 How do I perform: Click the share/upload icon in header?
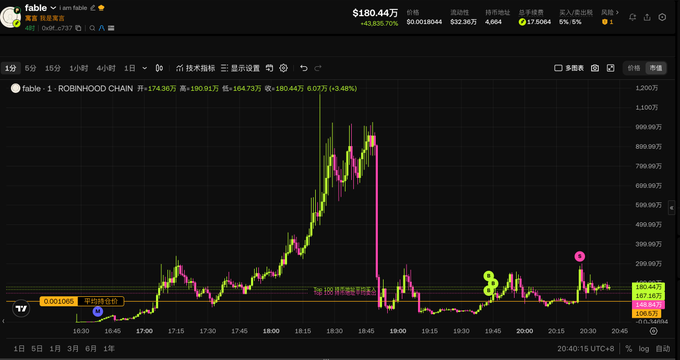[647, 17]
